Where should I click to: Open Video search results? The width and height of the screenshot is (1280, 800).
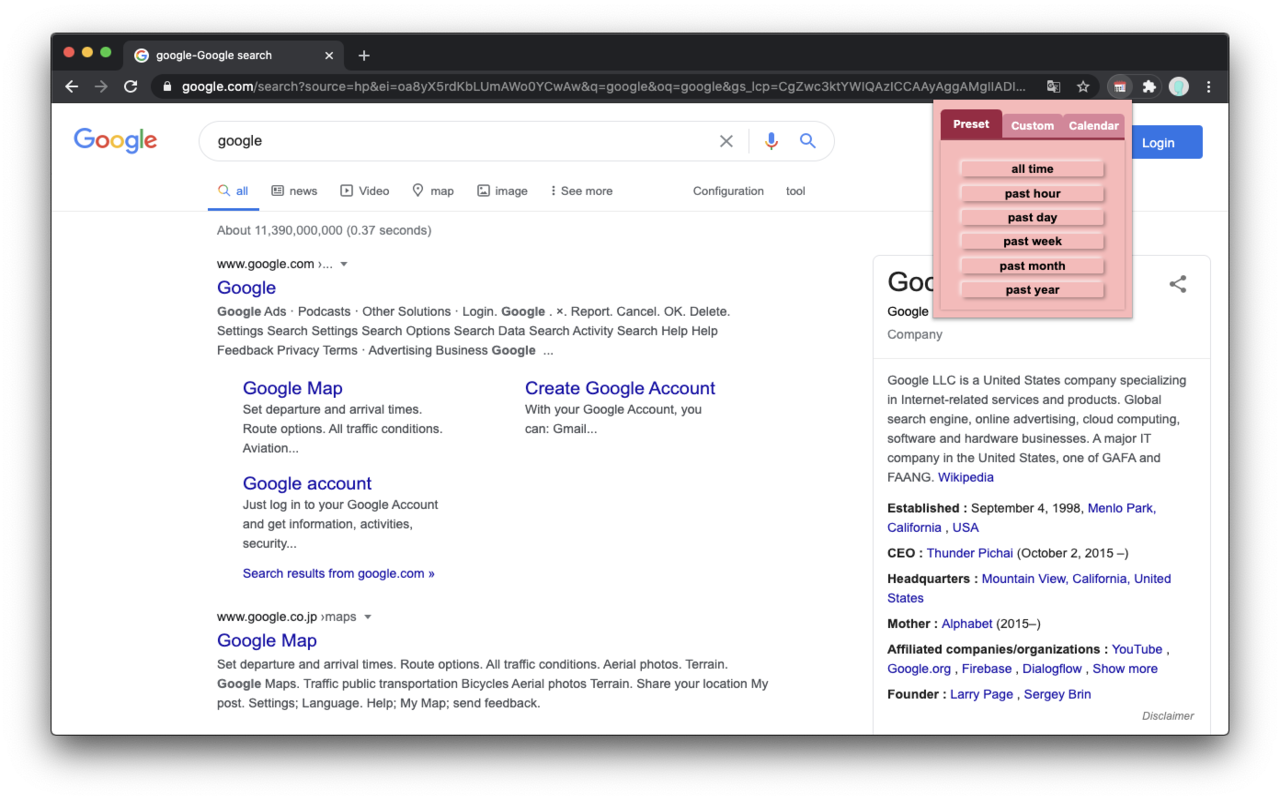pyautogui.click(x=364, y=190)
